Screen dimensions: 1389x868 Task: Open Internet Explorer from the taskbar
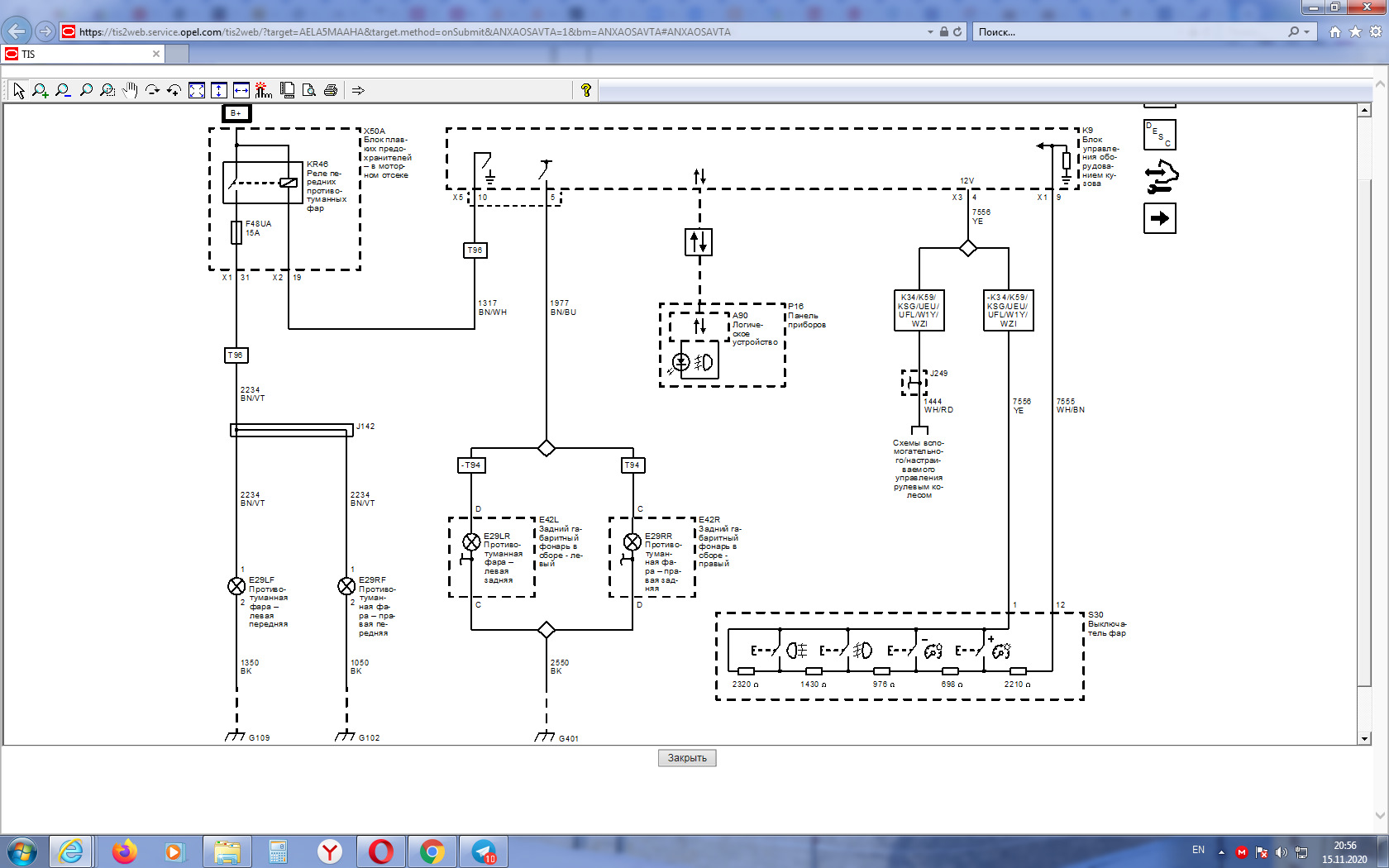pos(70,851)
